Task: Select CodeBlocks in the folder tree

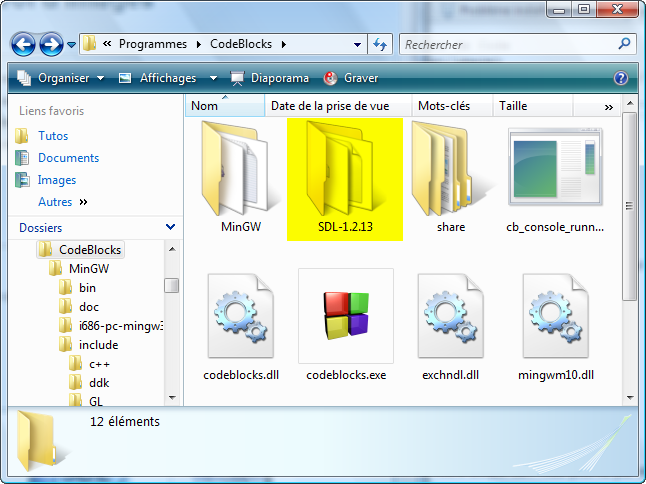Action: click(81, 250)
